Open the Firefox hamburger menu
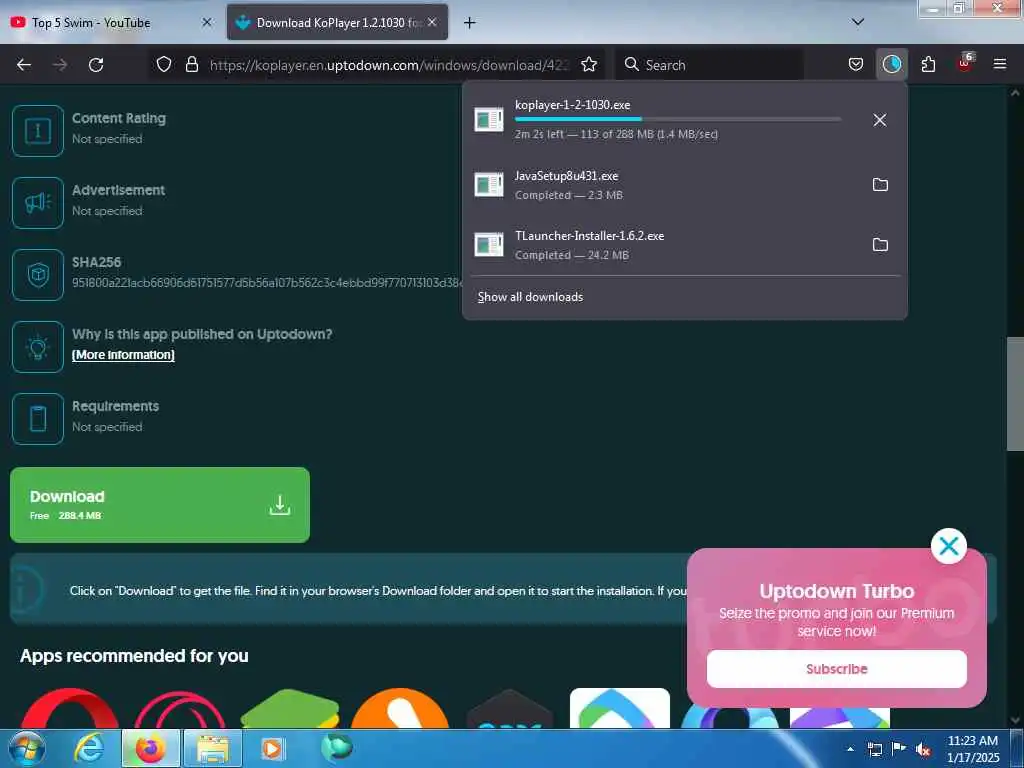Screen dimensions: 1024x768 tap(999, 64)
